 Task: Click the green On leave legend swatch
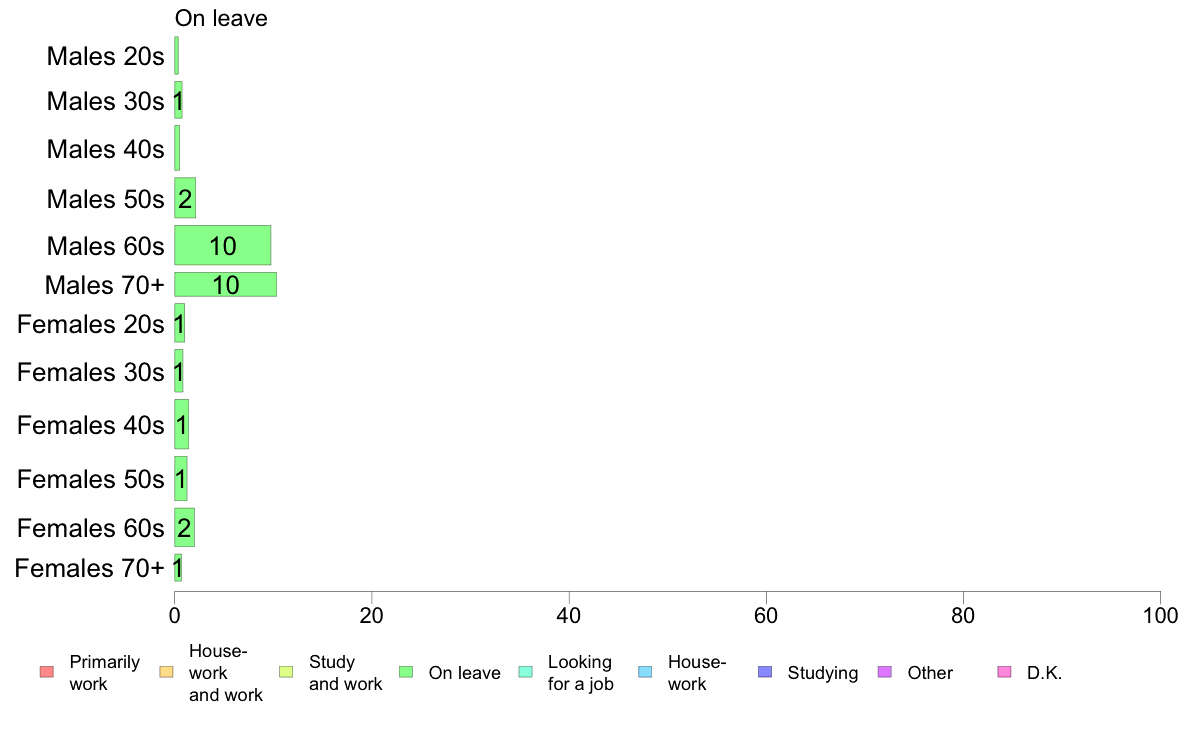406,672
